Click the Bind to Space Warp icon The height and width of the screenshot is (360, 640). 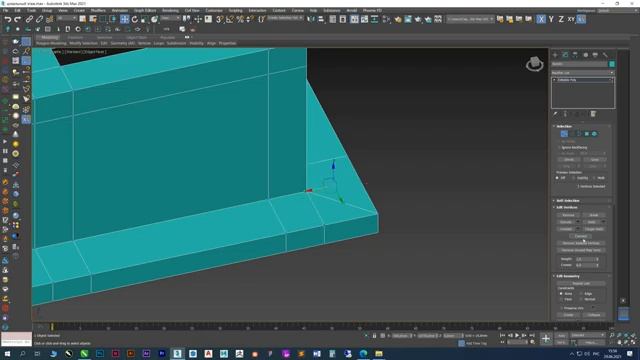pos(49,19)
